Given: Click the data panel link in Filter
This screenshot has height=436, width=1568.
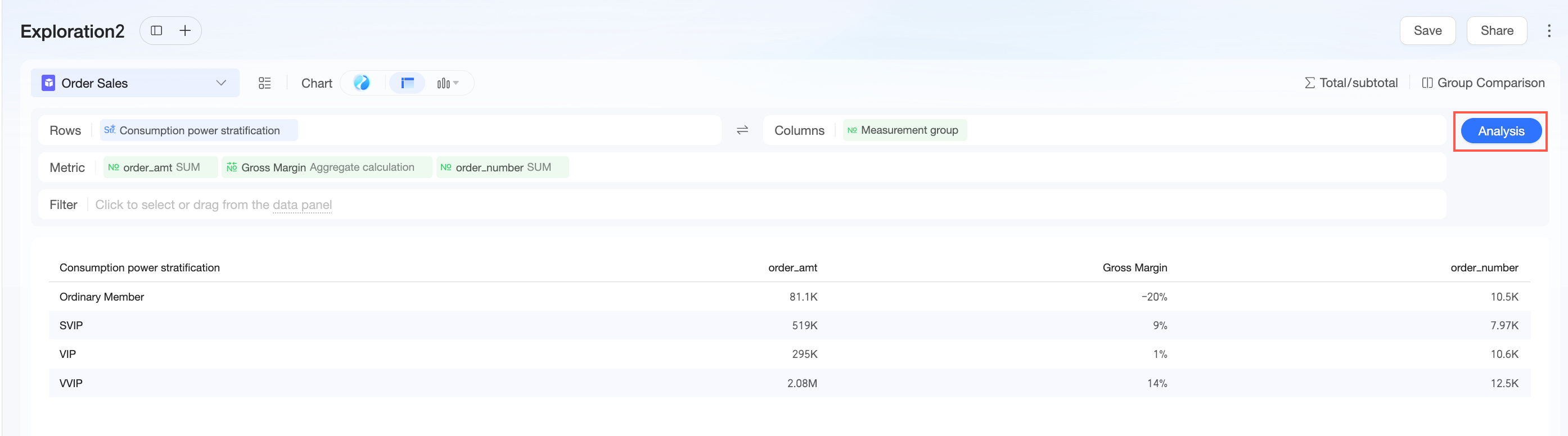Looking at the screenshot, I should point(302,205).
